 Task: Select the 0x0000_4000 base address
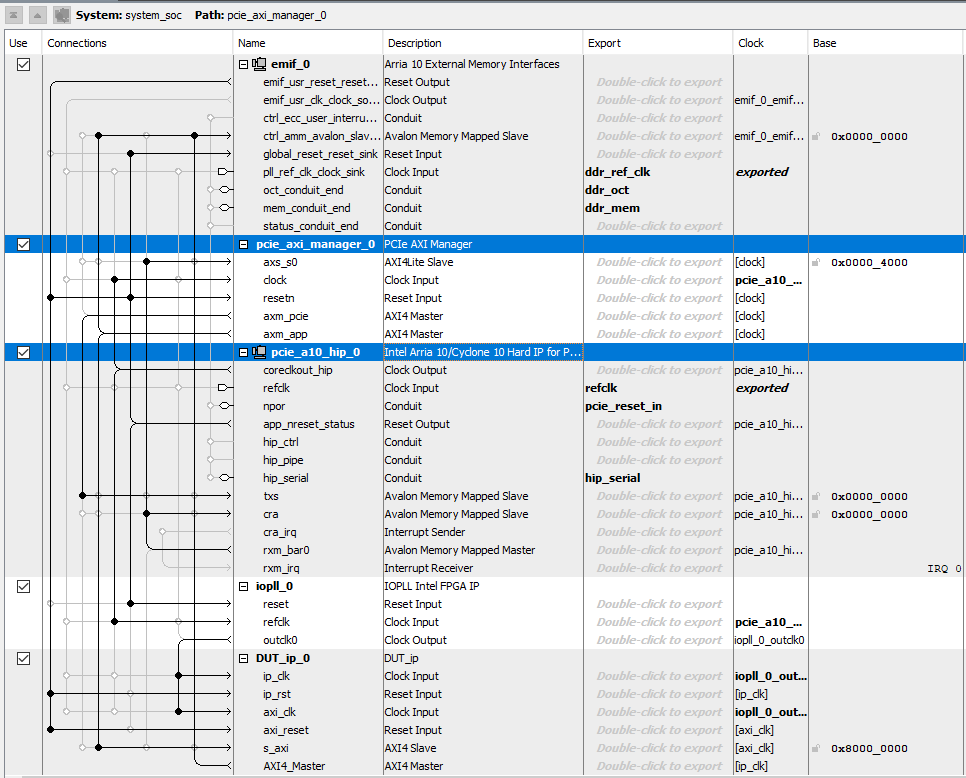869,262
